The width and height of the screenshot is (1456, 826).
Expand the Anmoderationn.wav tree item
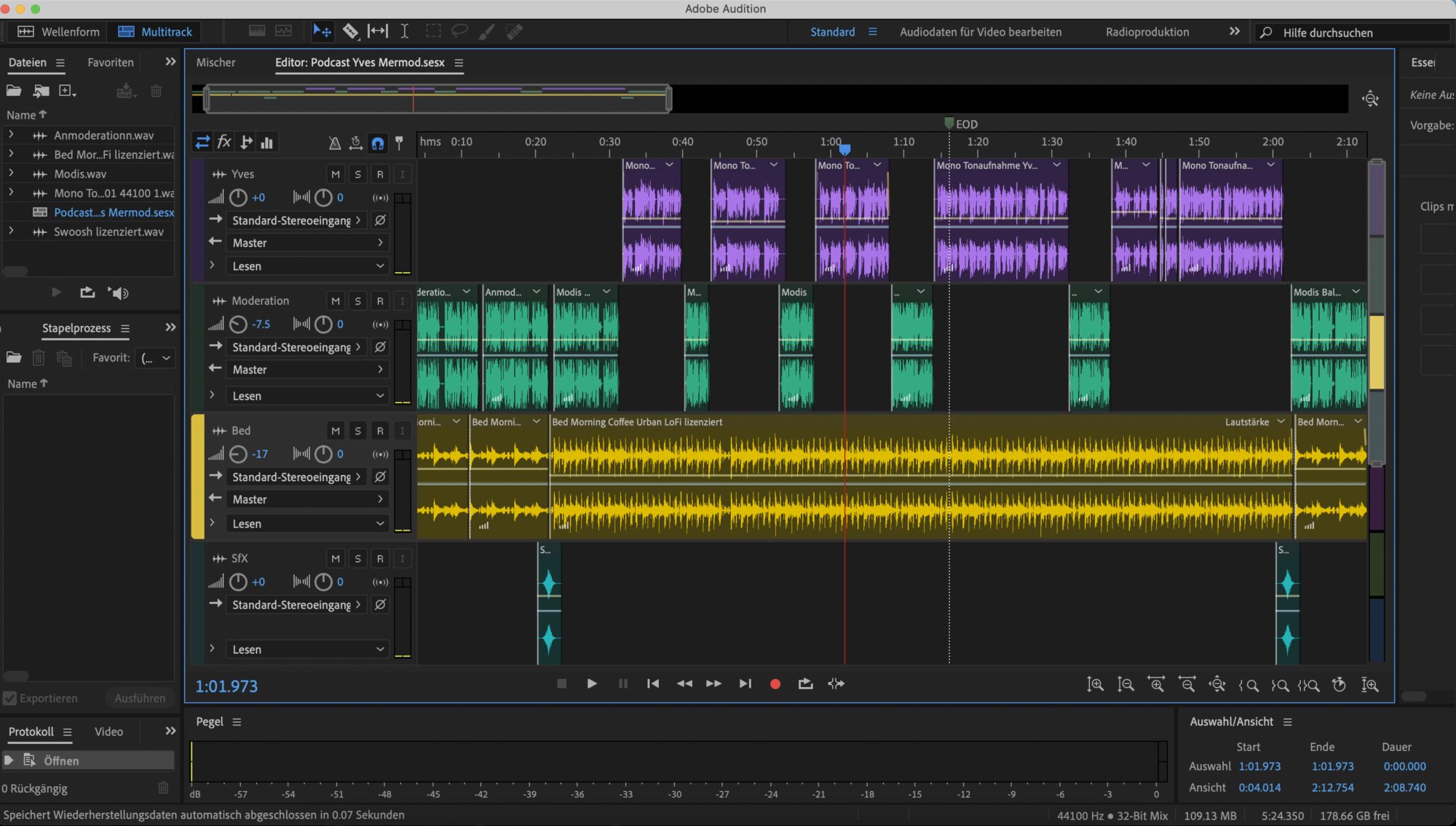tap(12, 135)
